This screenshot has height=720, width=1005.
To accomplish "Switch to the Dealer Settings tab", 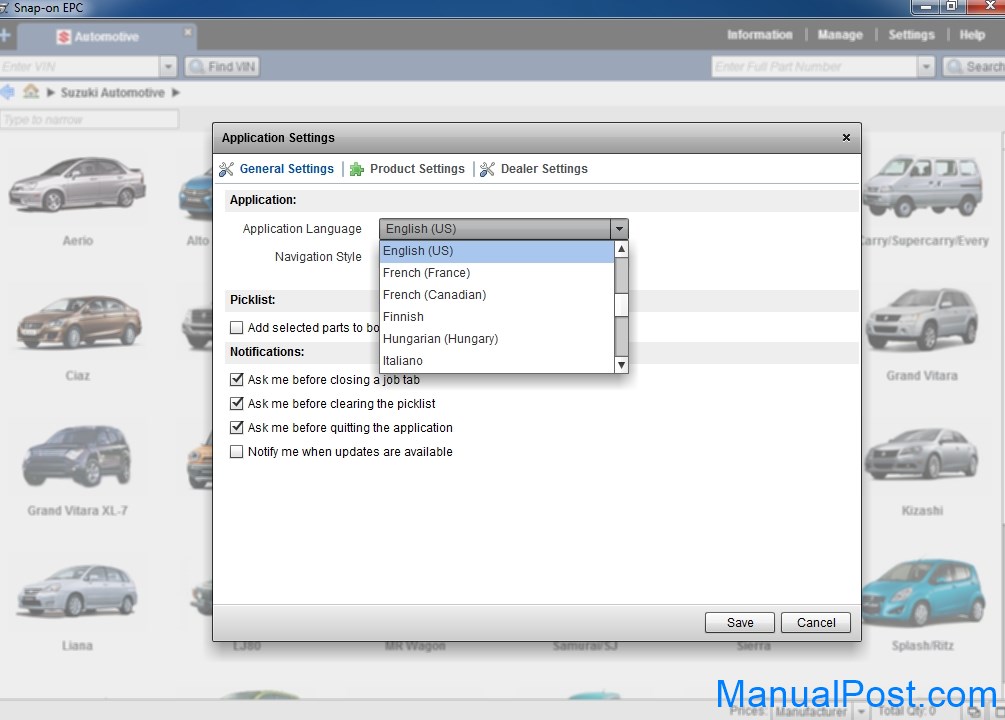I will [544, 169].
